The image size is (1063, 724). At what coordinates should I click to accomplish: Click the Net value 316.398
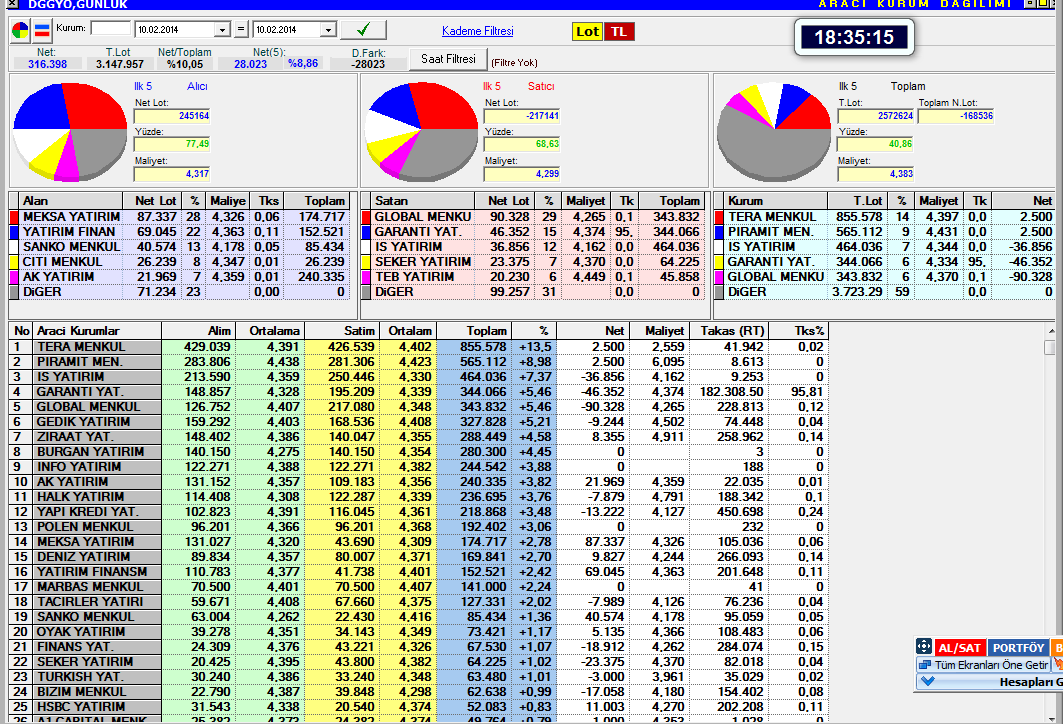[x=47, y=64]
